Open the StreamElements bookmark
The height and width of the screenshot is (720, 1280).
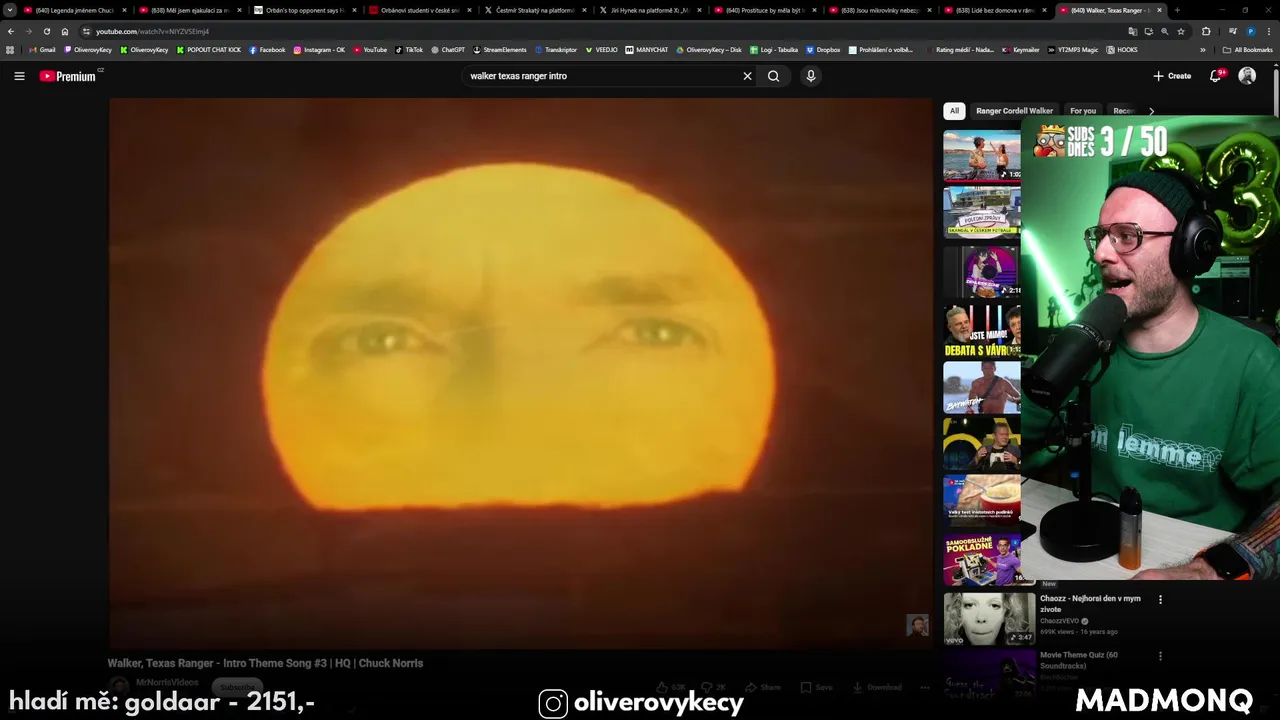[500, 49]
